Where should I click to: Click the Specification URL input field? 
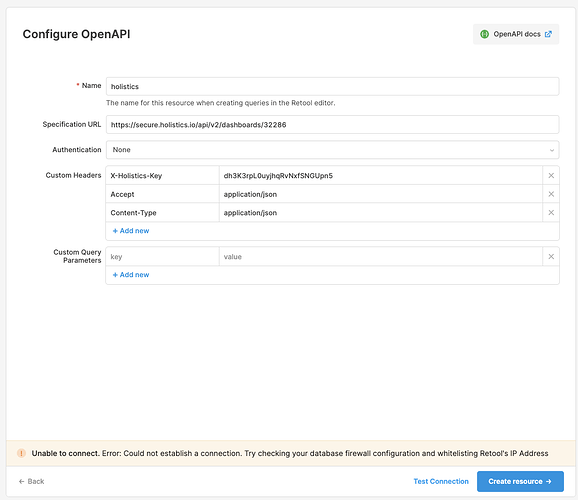click(332, 125)
